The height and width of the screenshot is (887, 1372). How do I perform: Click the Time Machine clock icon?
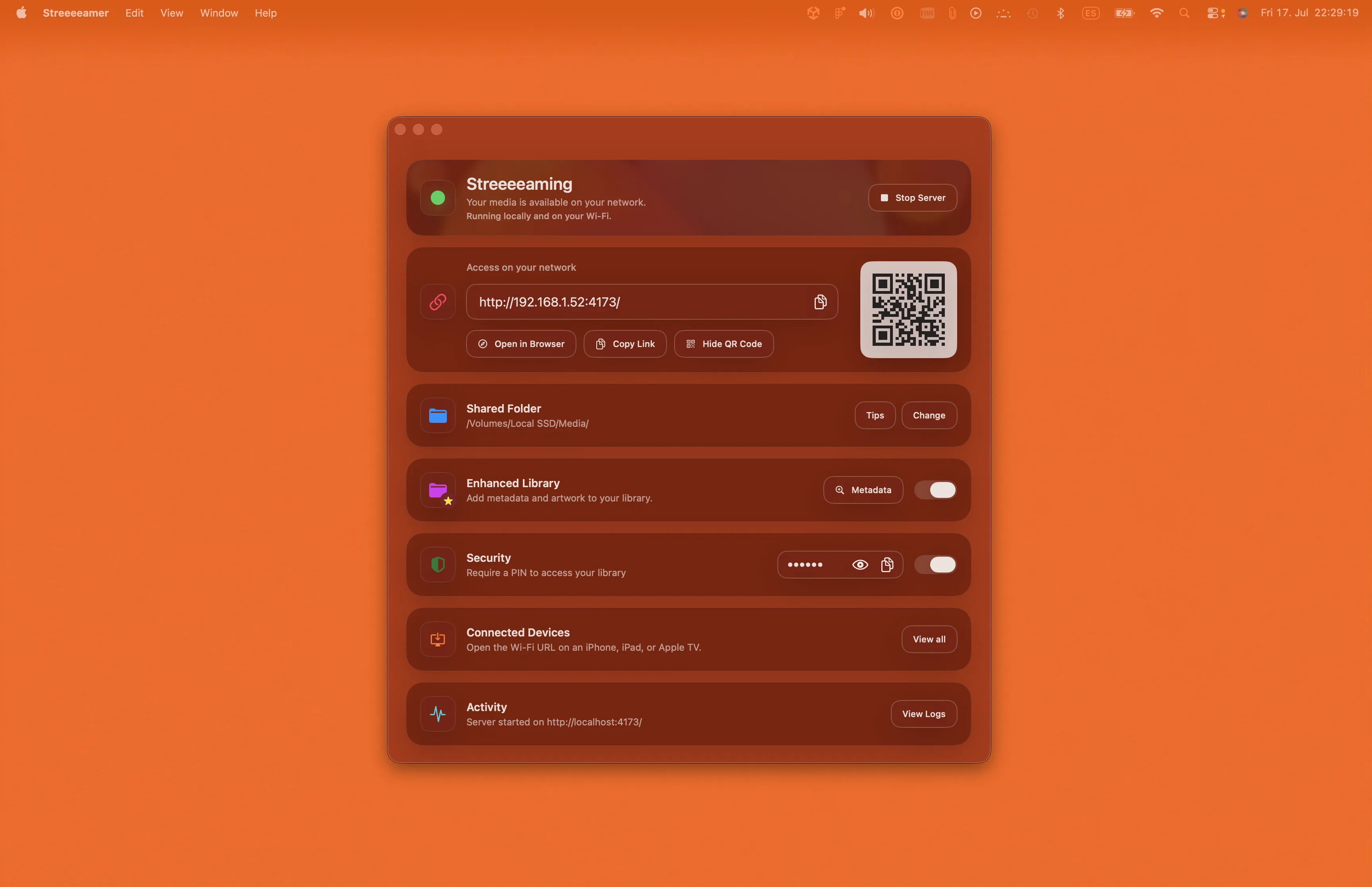[x=1032, y=13]
